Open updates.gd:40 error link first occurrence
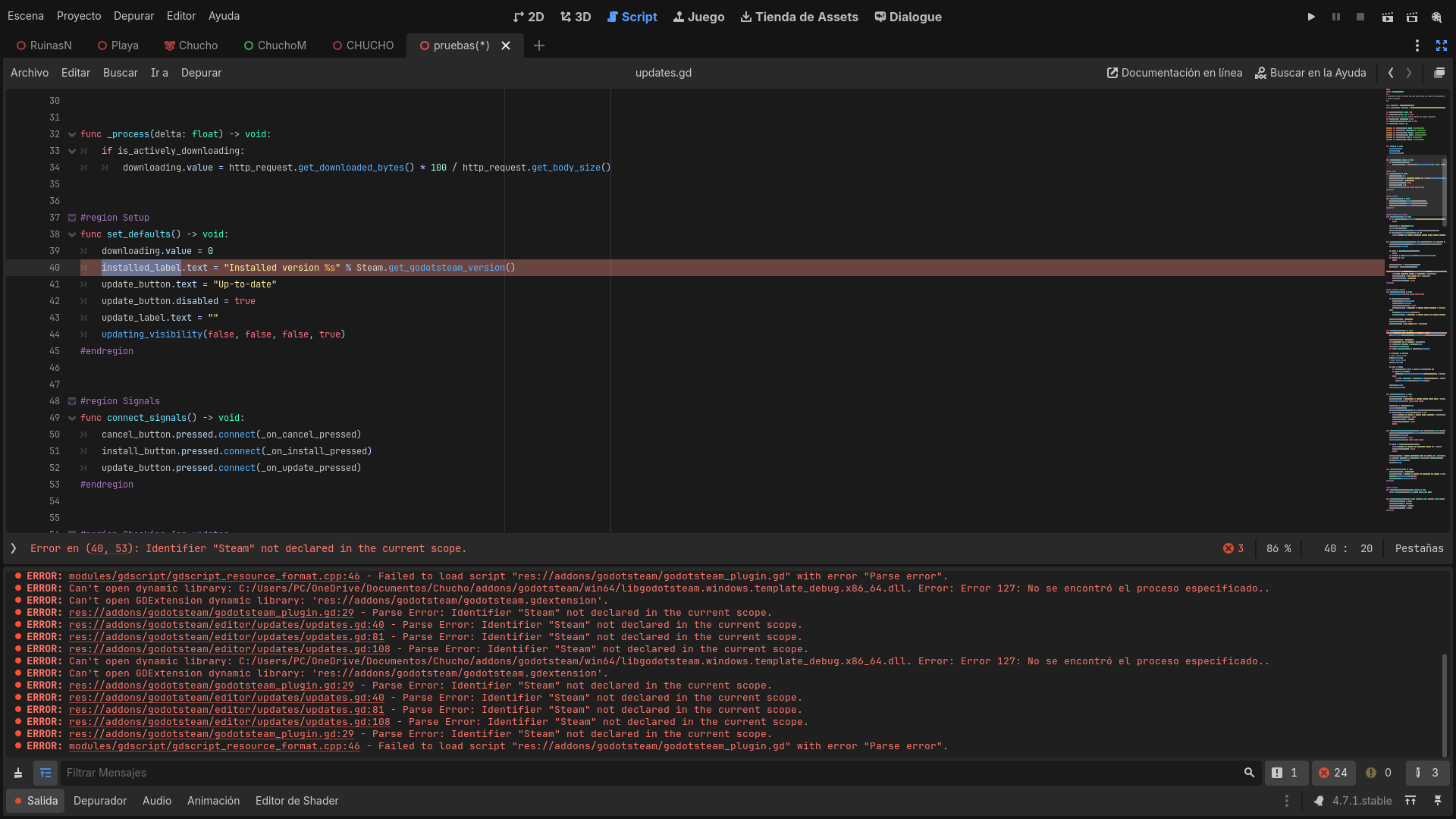Screen dimensions: 1456x819 click(x=226, y=625)
